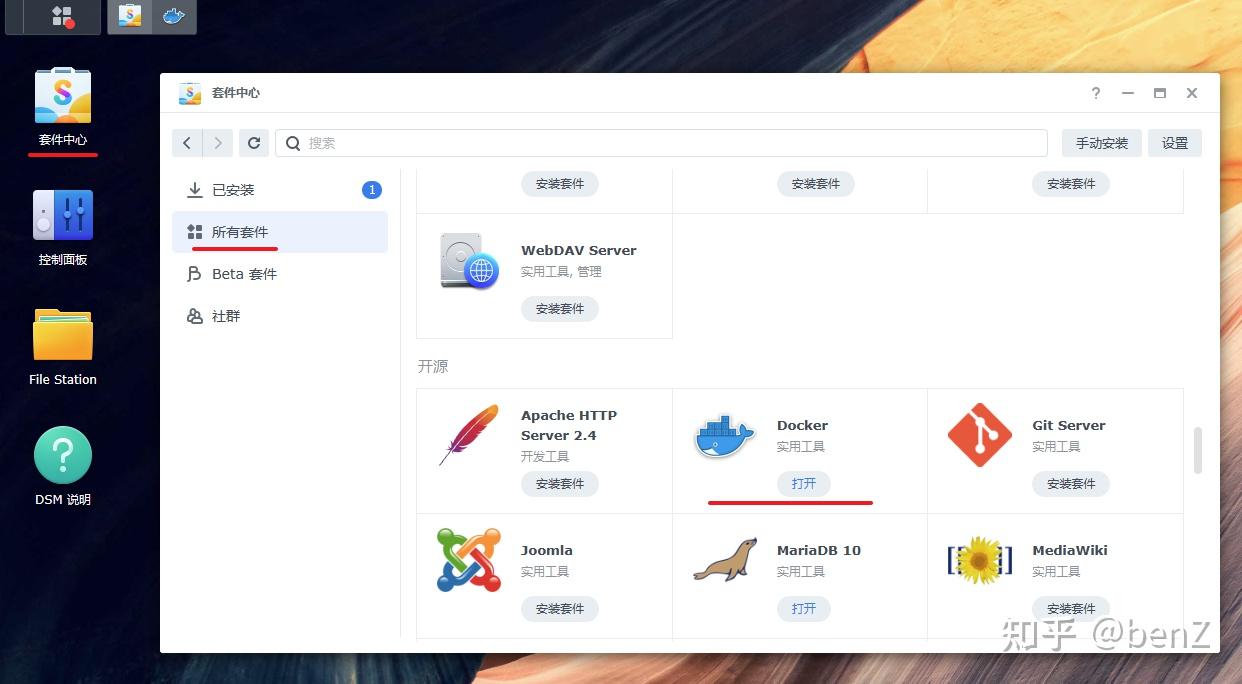Select the Joomla package icon
Viewport: 1242px width, 684px height.
tap(467, 559)
